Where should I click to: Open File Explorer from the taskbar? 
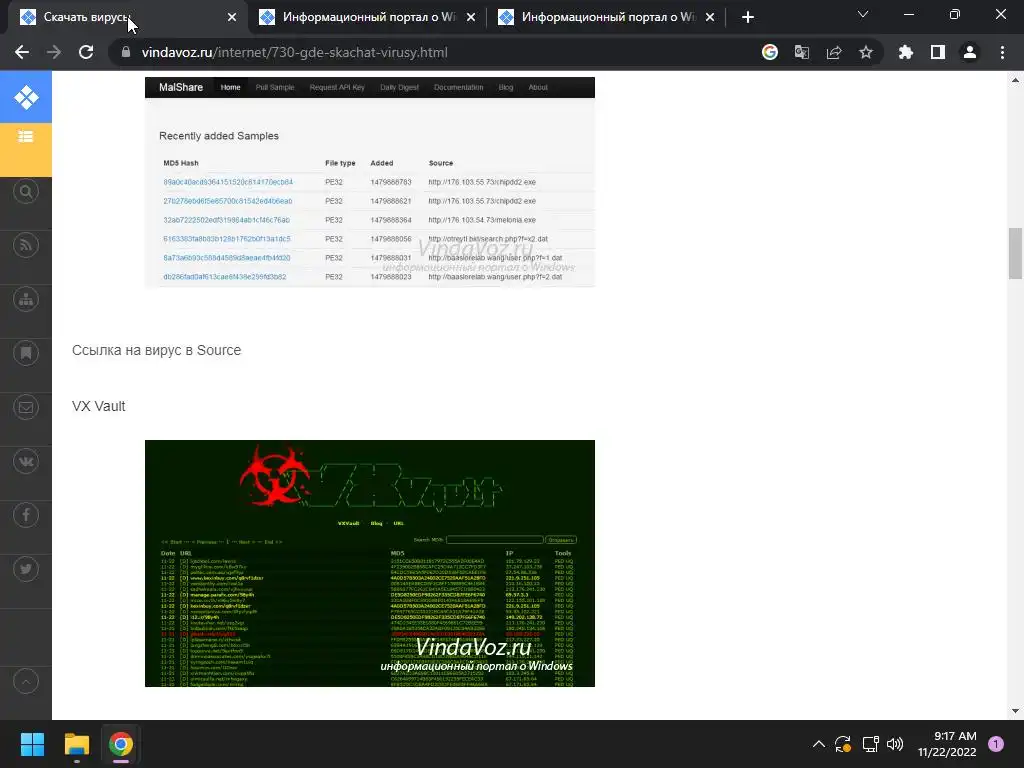pos(76,744)
